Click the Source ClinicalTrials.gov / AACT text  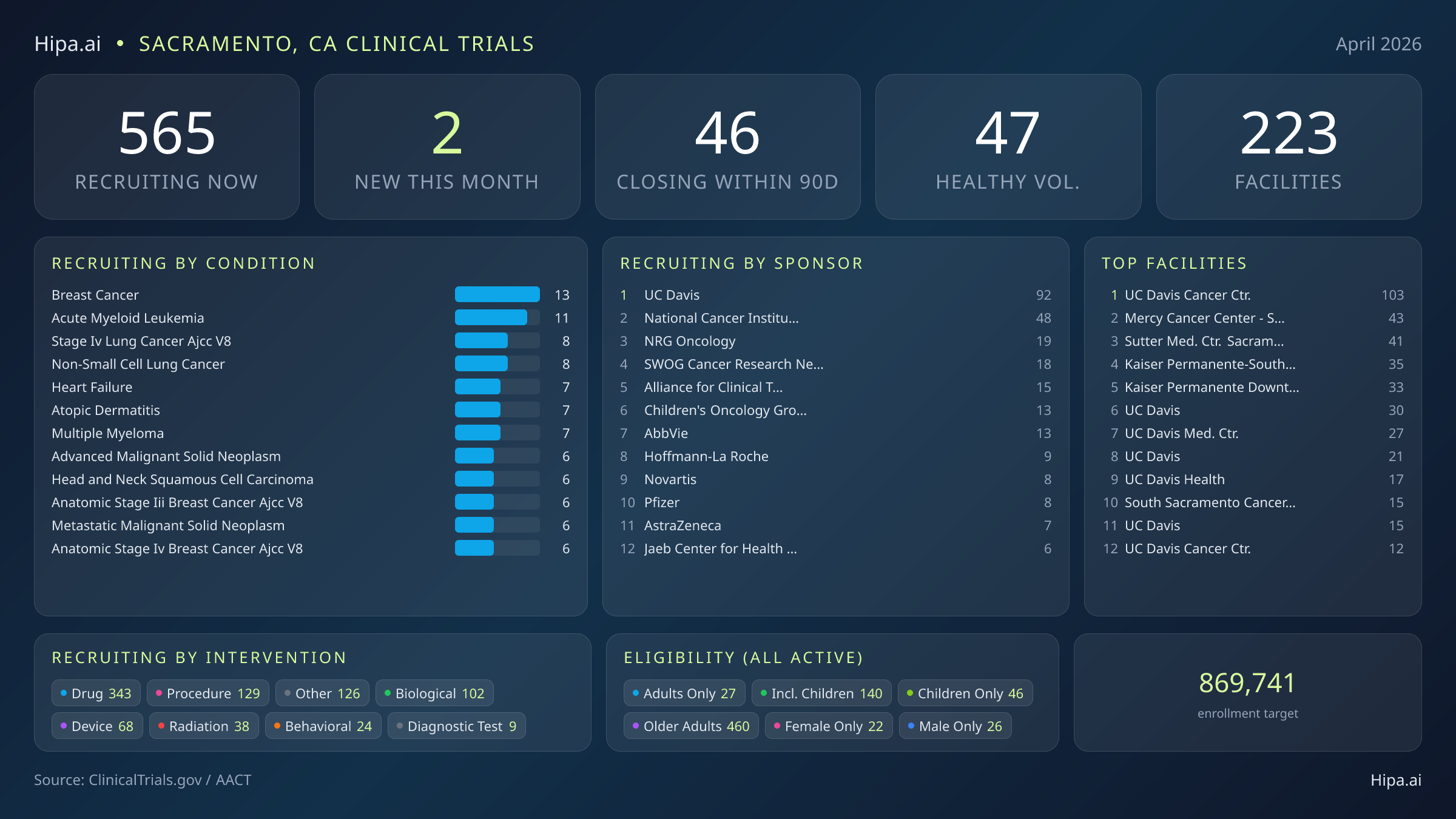tap(143, 780)
